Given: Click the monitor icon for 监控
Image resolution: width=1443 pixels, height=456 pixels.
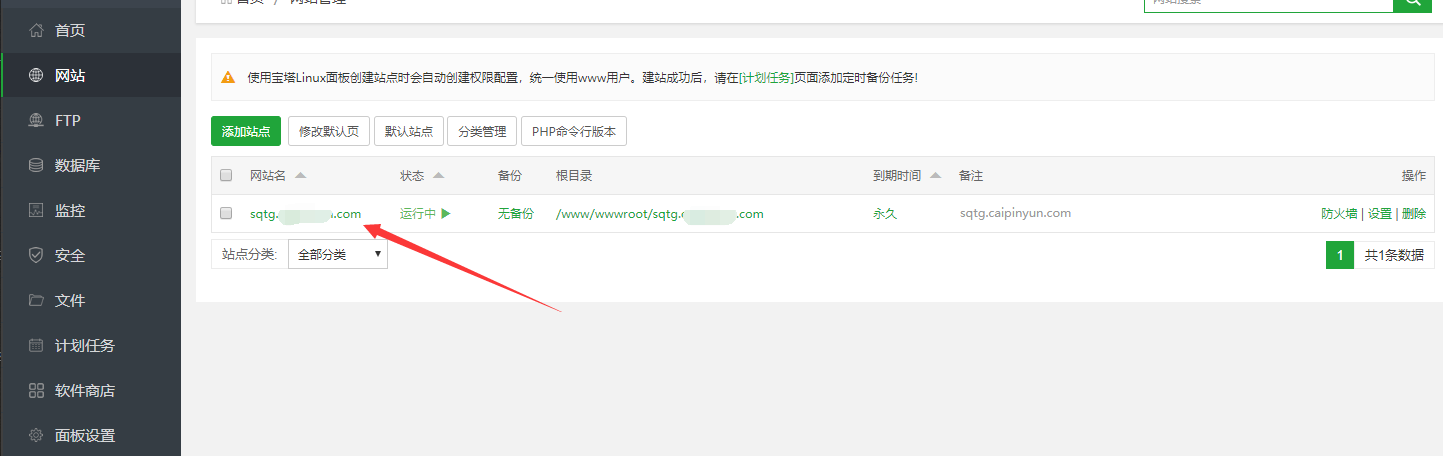Looking at the screenshot, I should click(36, 211).
